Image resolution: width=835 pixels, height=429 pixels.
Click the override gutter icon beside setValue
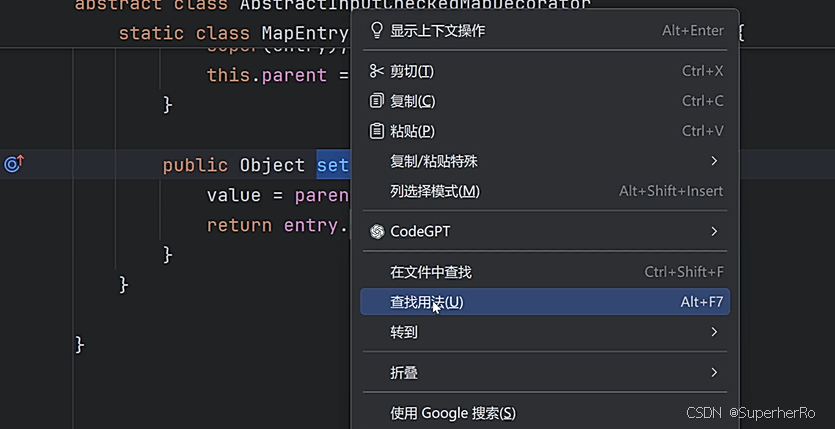(x=13, y=164)
